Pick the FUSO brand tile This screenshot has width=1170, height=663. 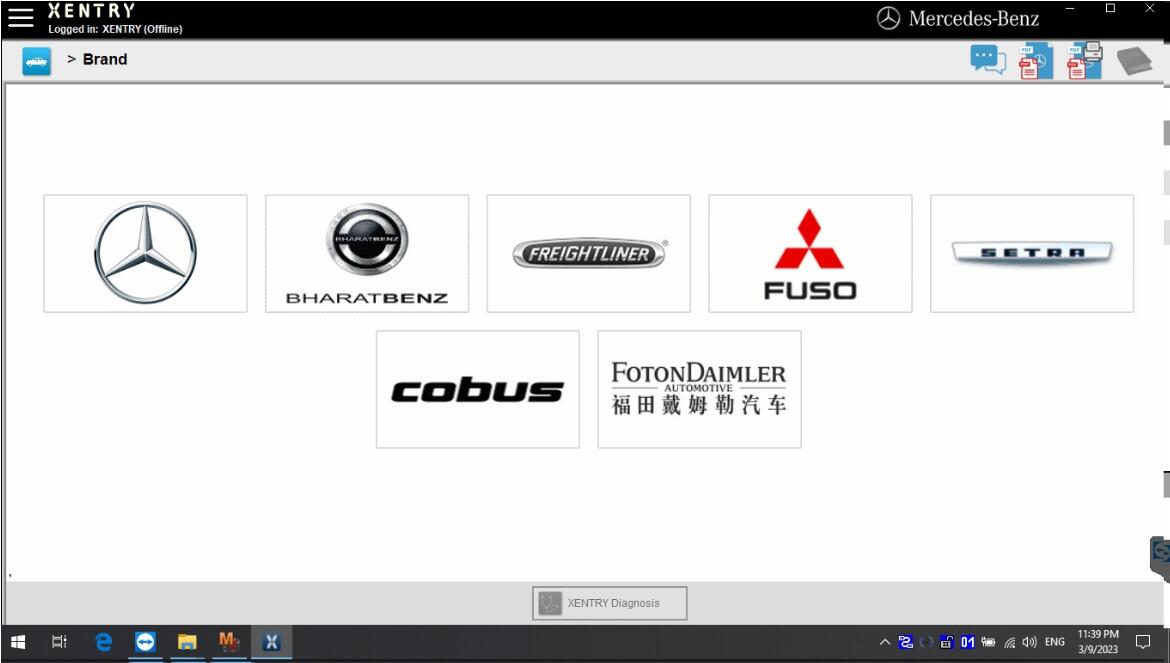(x=810, y=254)
